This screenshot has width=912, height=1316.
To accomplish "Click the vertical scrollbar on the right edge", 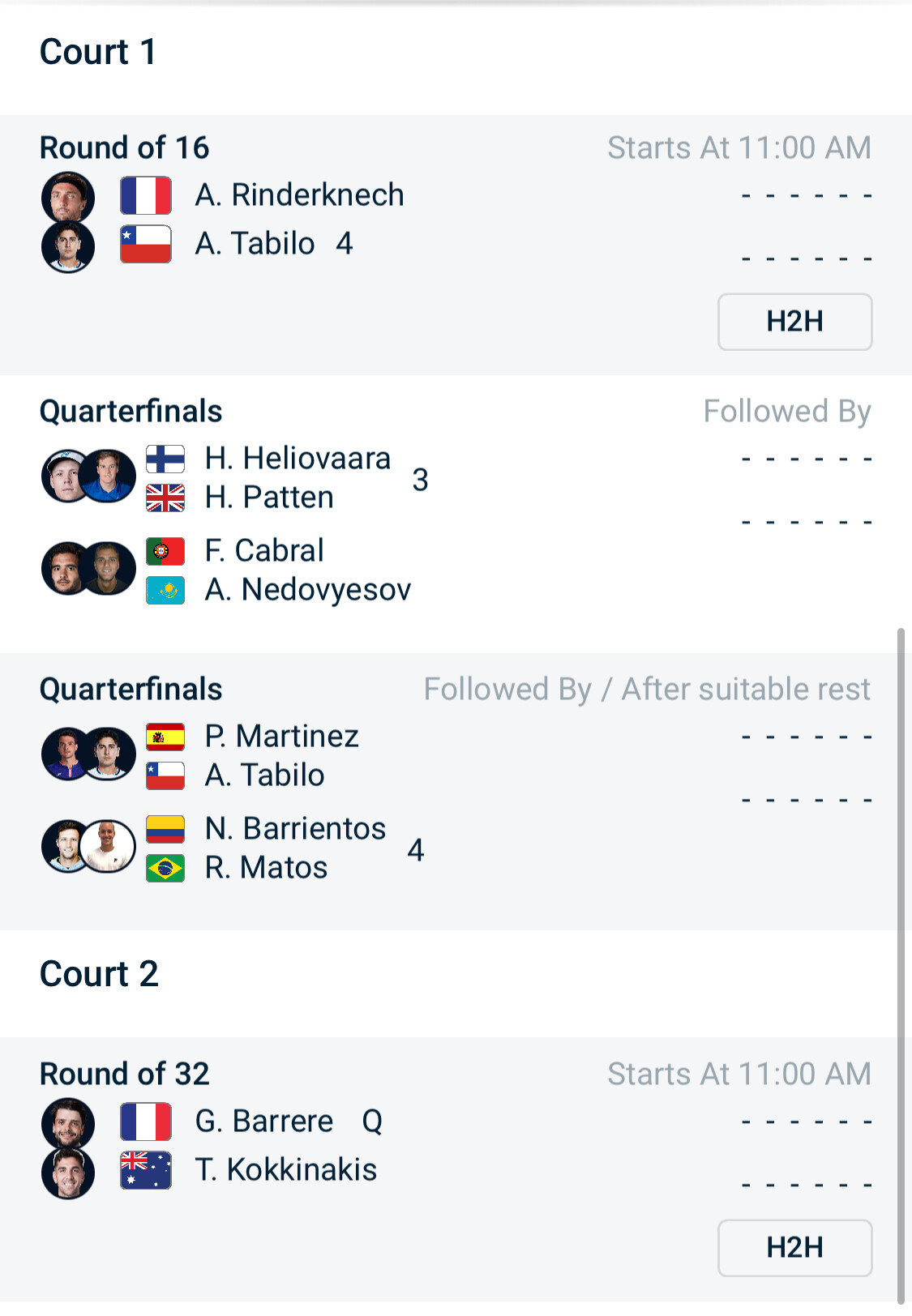I will pyautogui.click(x=901, y=964).
